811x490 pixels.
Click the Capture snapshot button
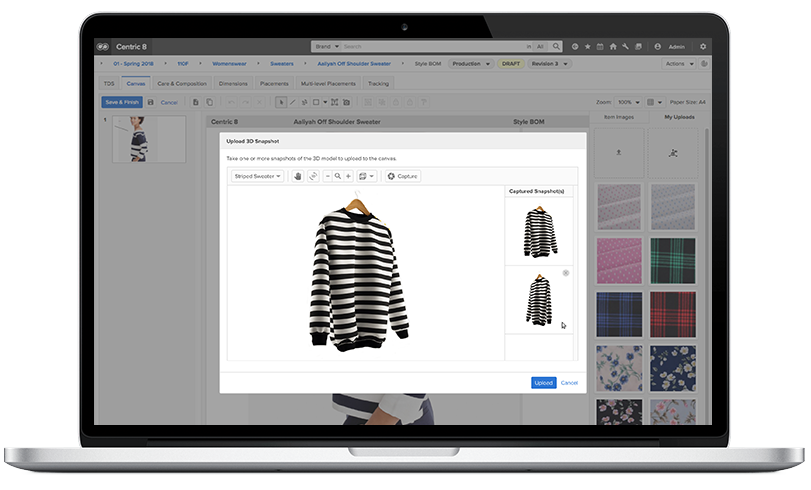(x=402, y=176)
